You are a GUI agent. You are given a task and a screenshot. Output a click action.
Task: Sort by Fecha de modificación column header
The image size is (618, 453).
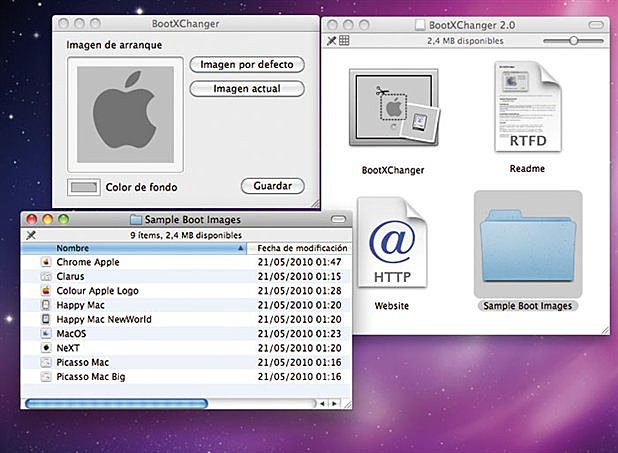(299, 248)
